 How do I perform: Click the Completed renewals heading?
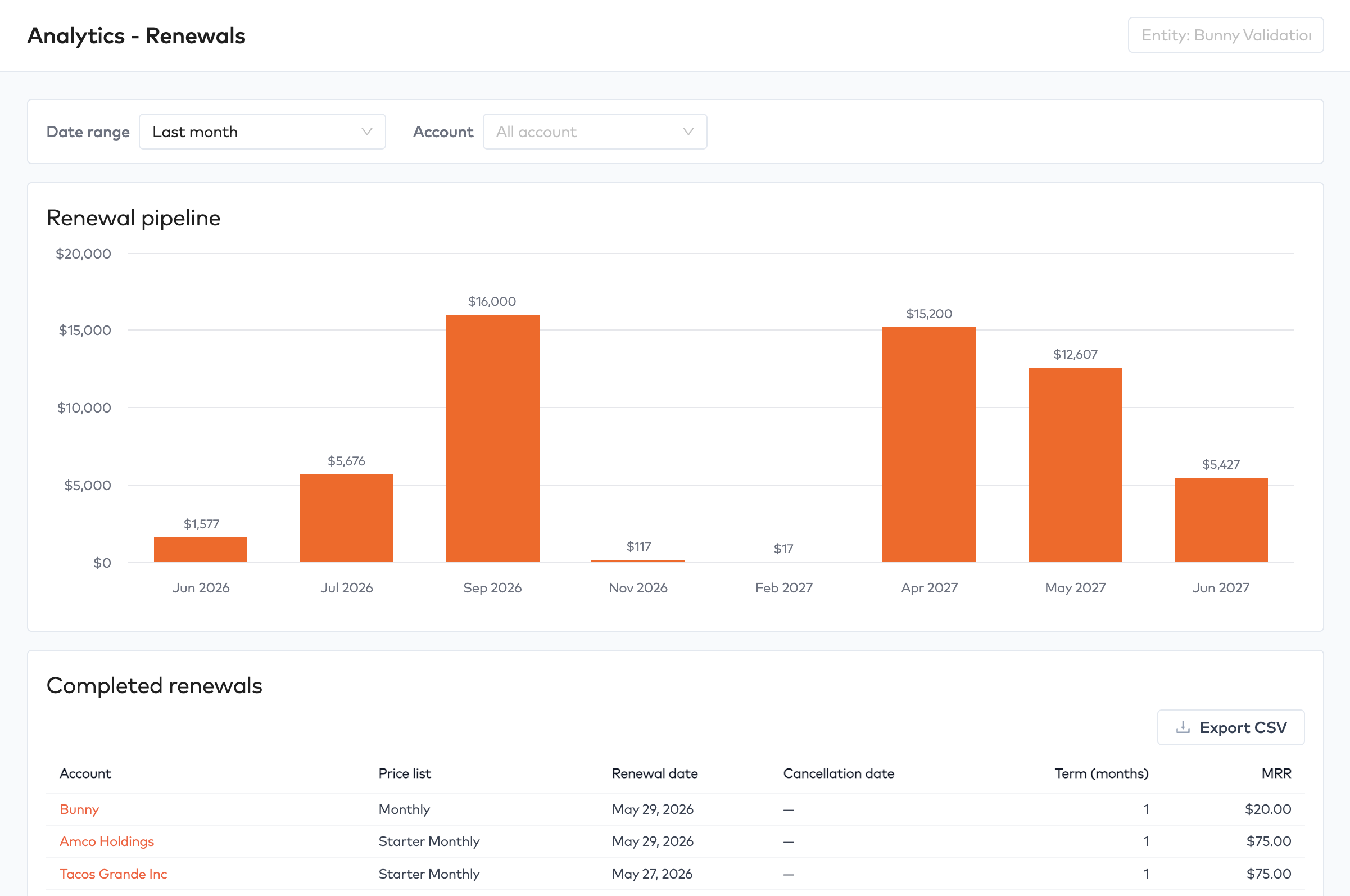point(154,685)
